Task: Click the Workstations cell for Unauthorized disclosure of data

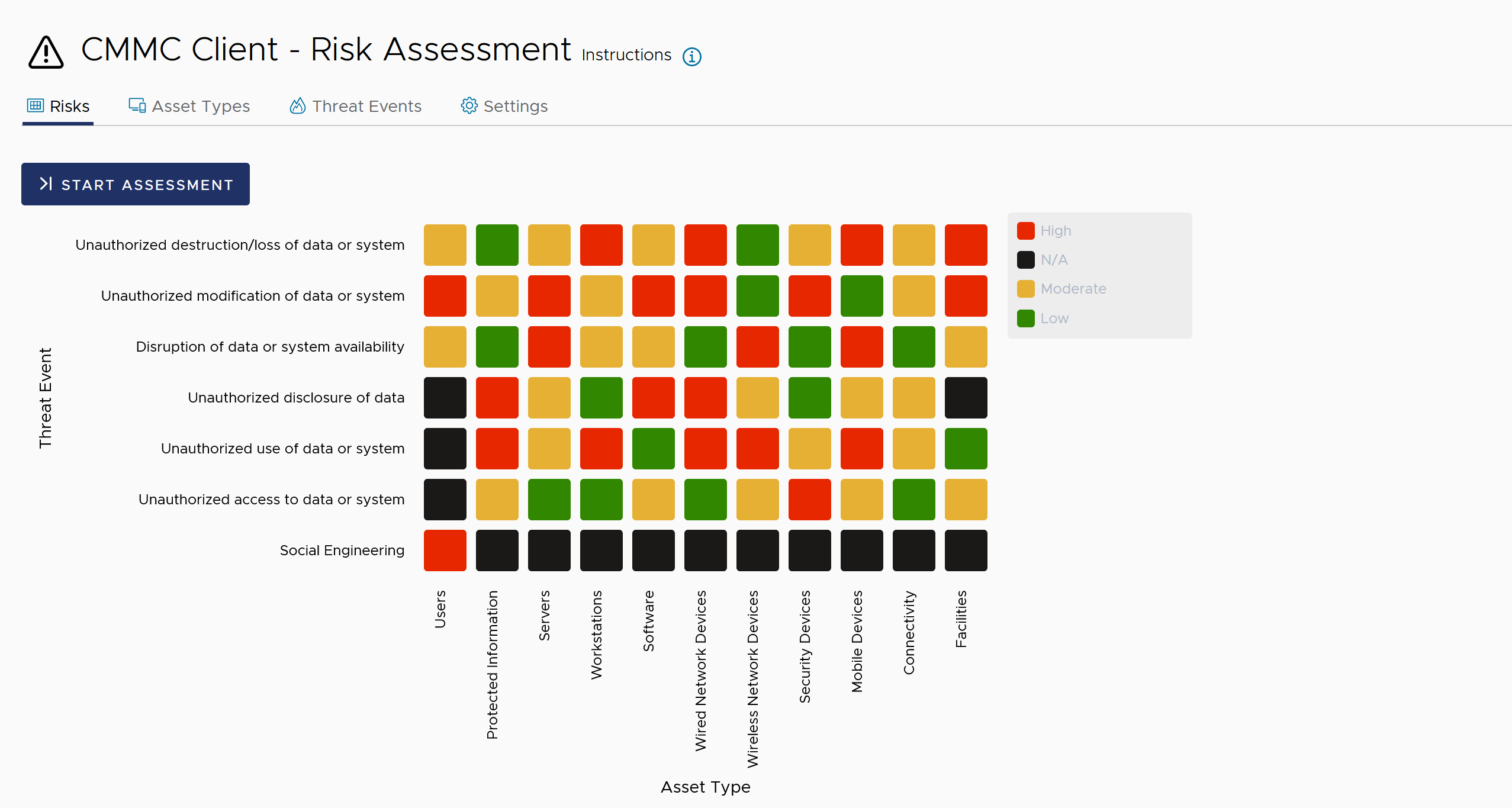Action: click(x=601, y=397)
